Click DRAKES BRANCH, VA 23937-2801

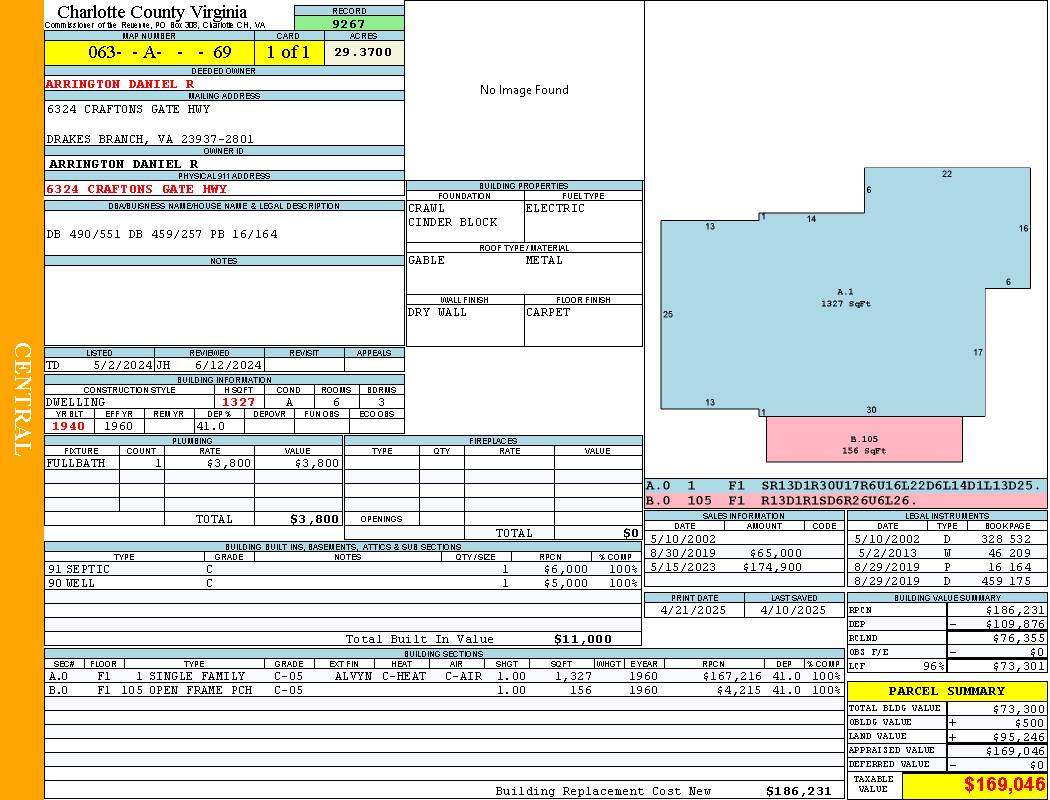click(150, 139)
